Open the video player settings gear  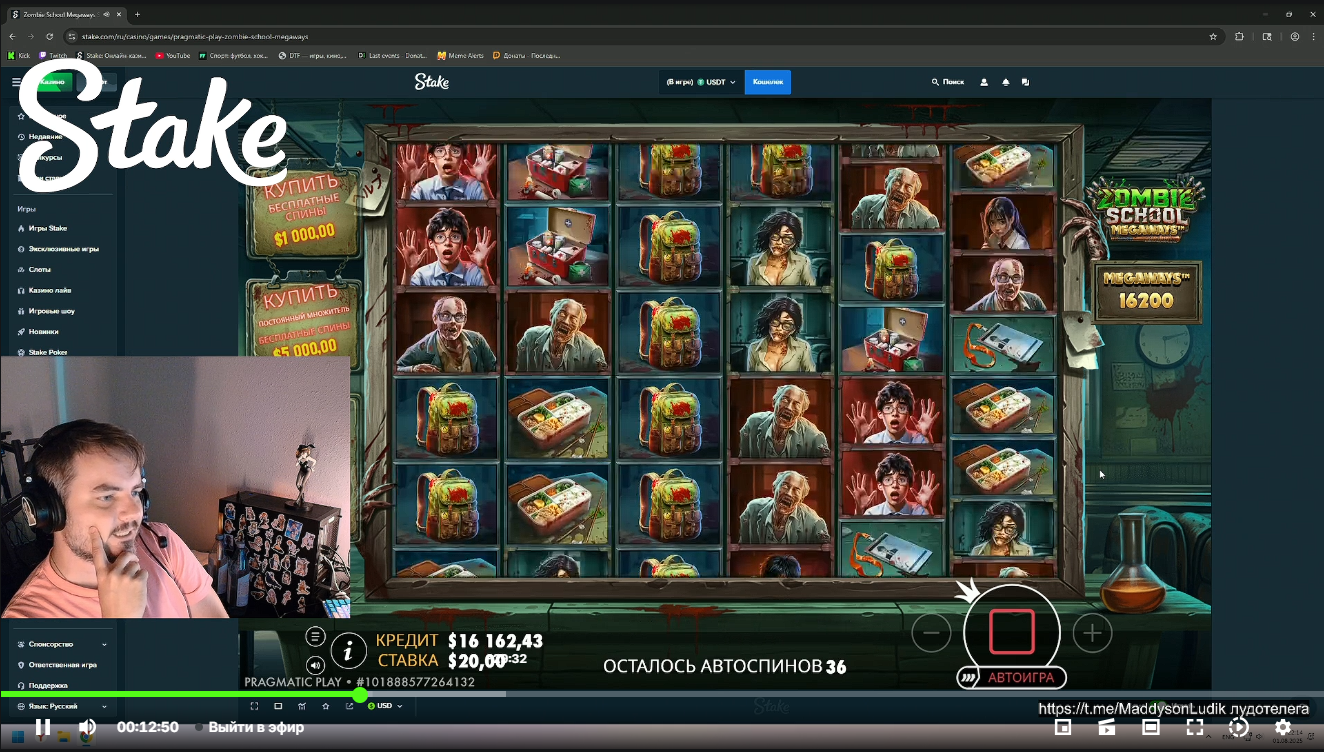(x=1283, y=727)
